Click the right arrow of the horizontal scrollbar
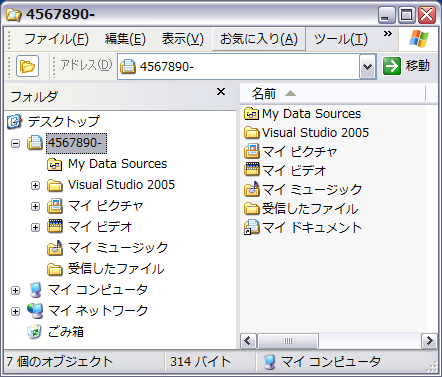Screen dimensions: 442x377 point(429,341)
